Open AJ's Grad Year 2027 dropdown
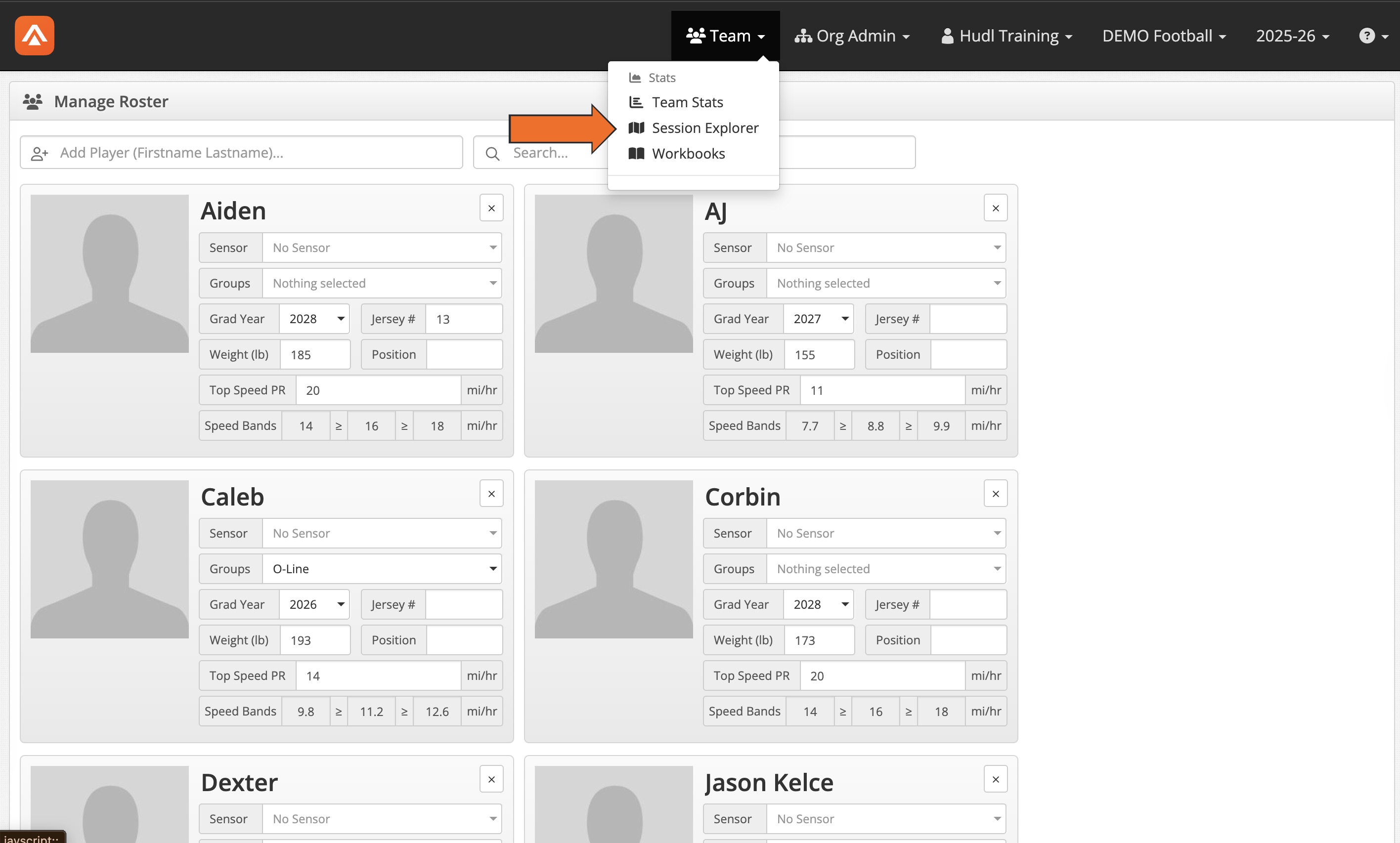This screenshot has width=1400, height=843. click(x=818, y=319)
